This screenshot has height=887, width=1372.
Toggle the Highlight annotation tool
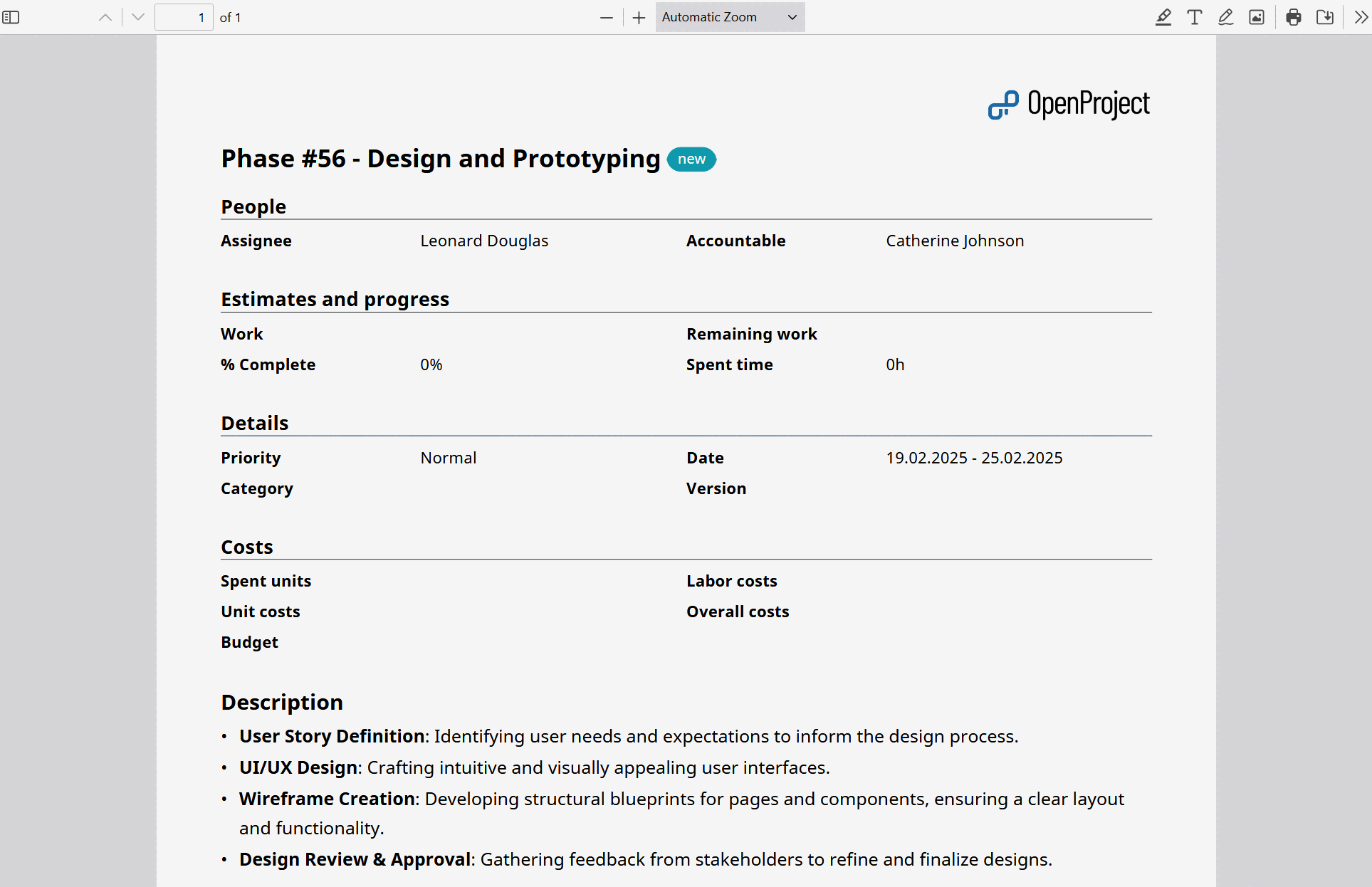(1163, 17)
